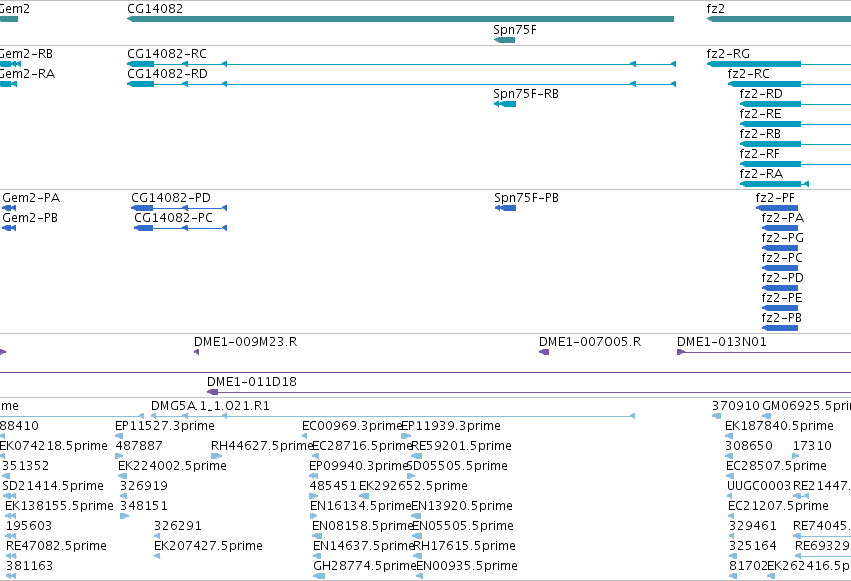The image size is (851, 581).
Task: Select the fz2-RF transcript label
Action: point(759,154)
